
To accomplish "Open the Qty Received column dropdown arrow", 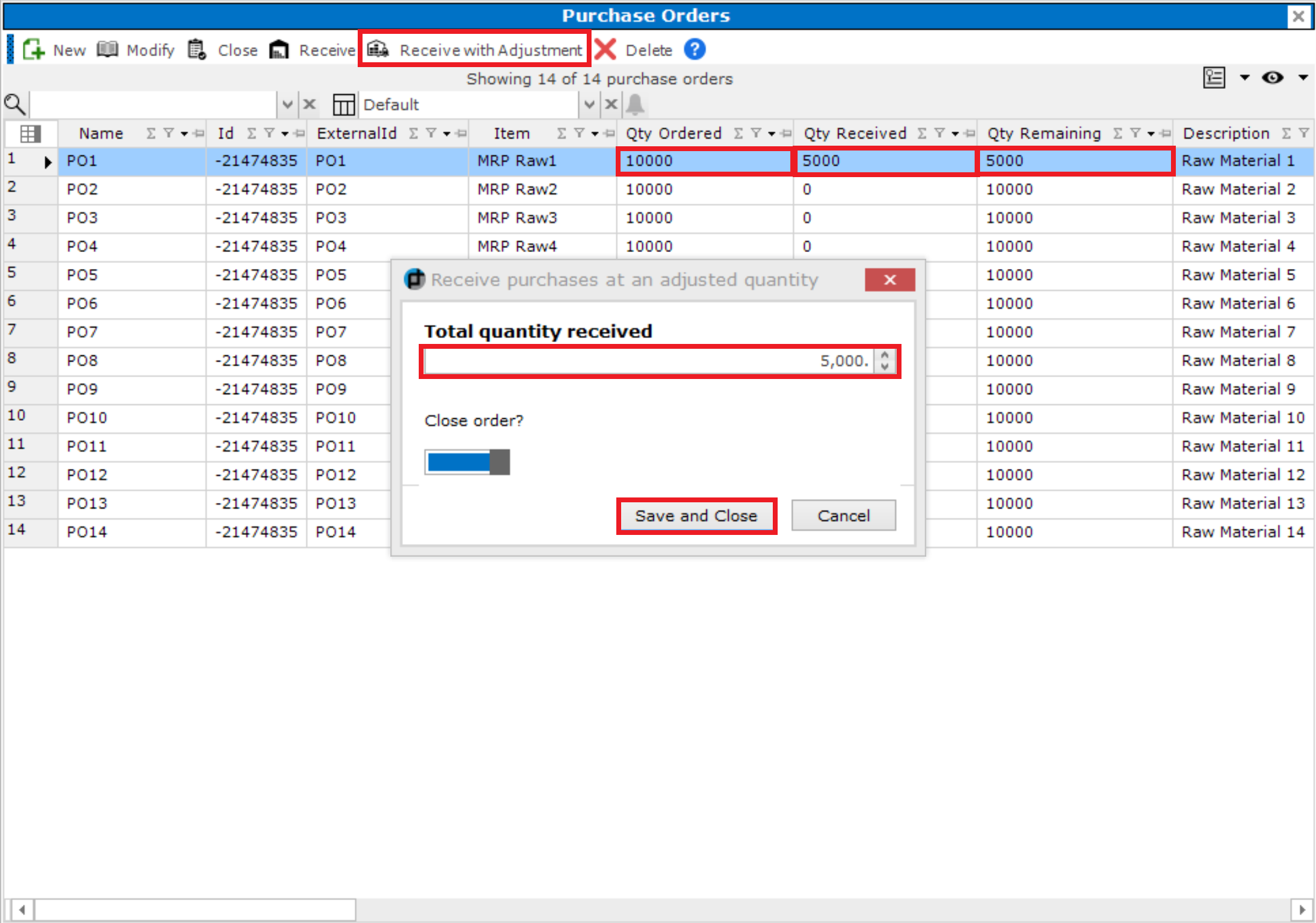I will (x=955, y=134).
